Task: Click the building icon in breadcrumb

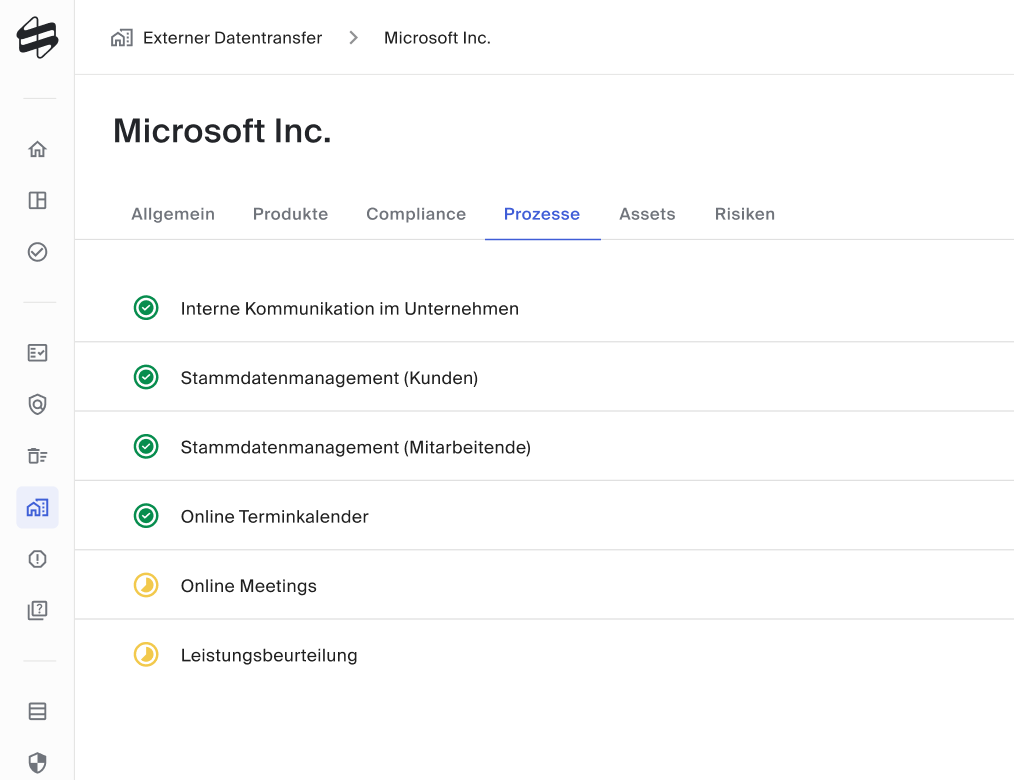Action: point(122,38)
